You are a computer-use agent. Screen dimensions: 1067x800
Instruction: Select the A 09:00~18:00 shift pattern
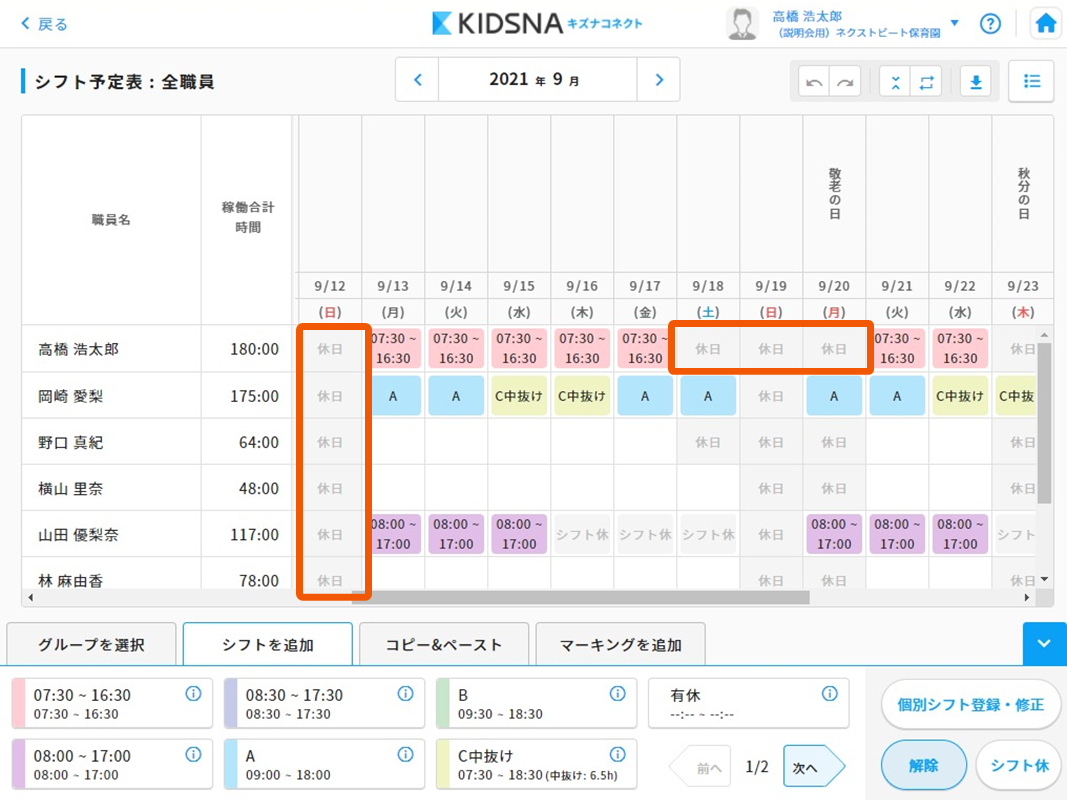tap(317, 765)
